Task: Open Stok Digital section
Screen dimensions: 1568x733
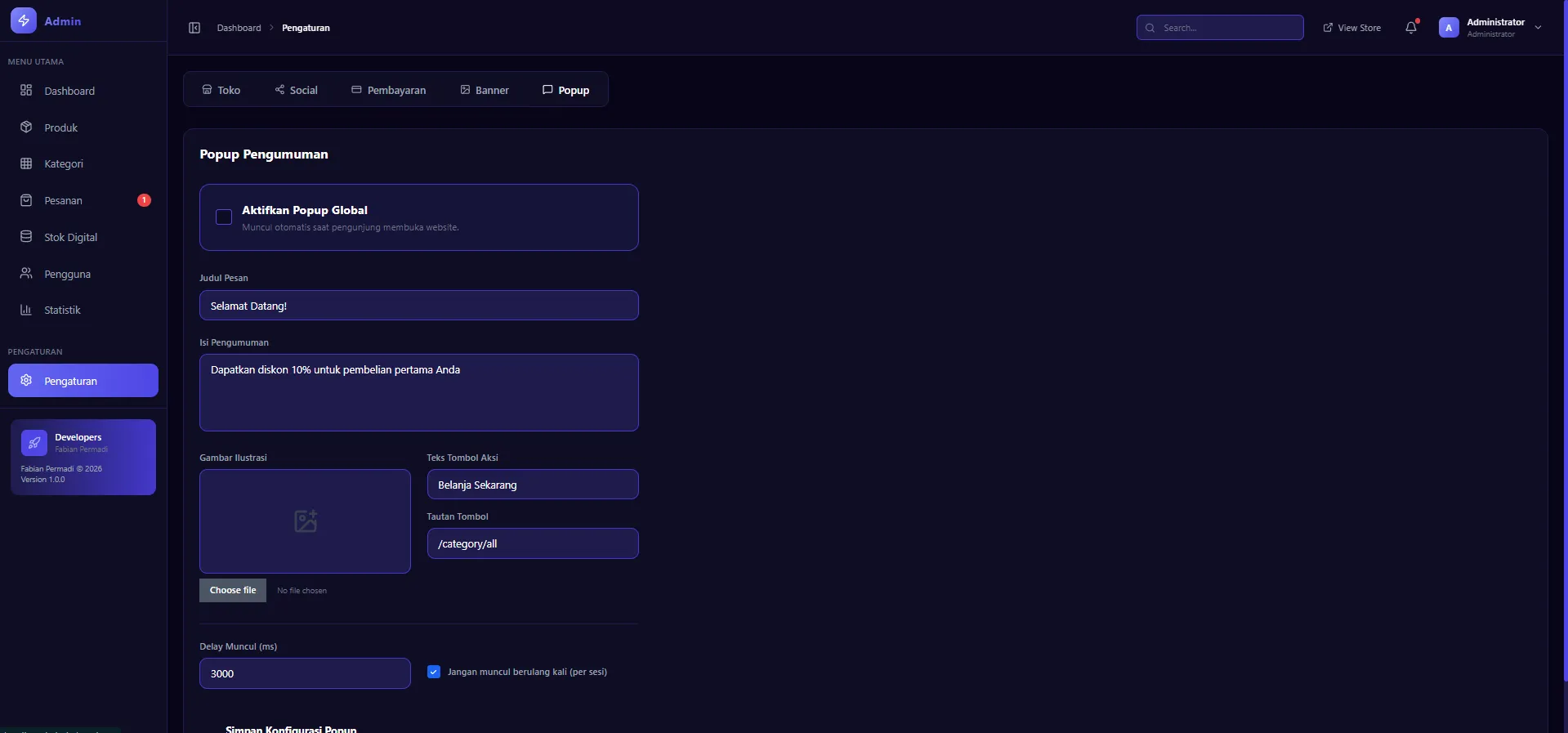Action: pyautogui.click(x=70, y=238)
